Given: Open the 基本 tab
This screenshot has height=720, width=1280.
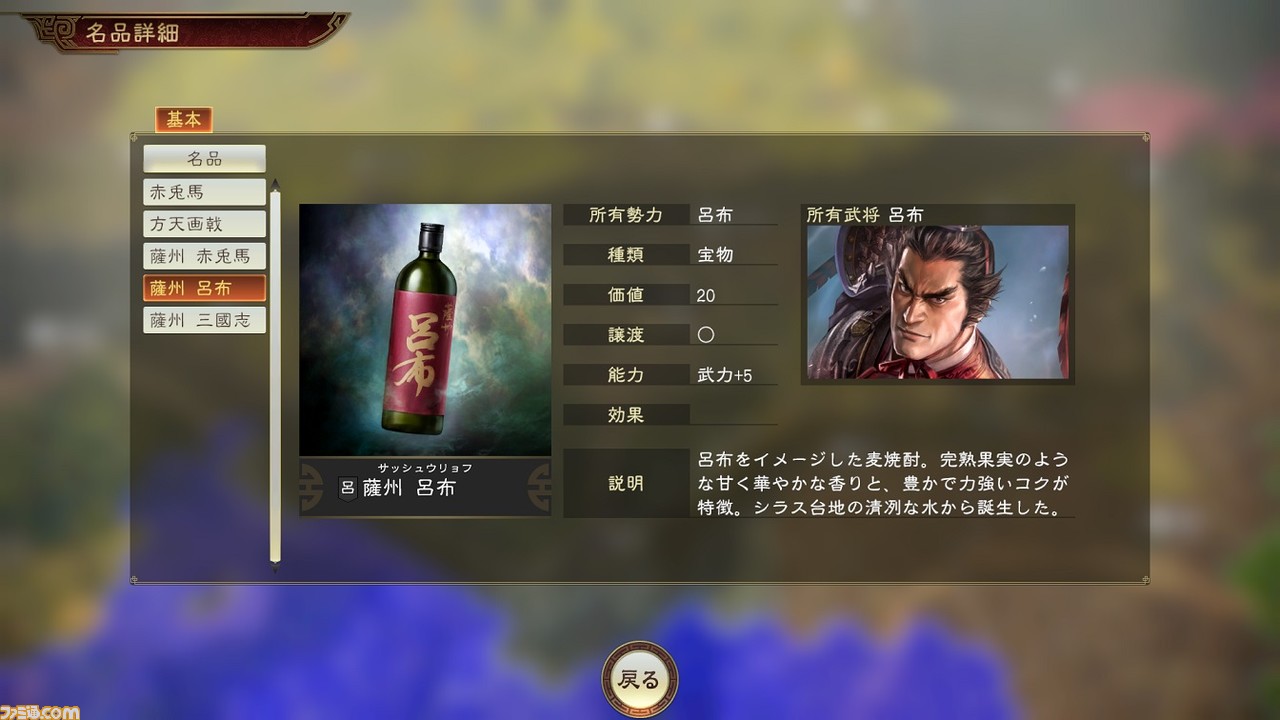Looking at the screenshot, I should tap(183, 120).
